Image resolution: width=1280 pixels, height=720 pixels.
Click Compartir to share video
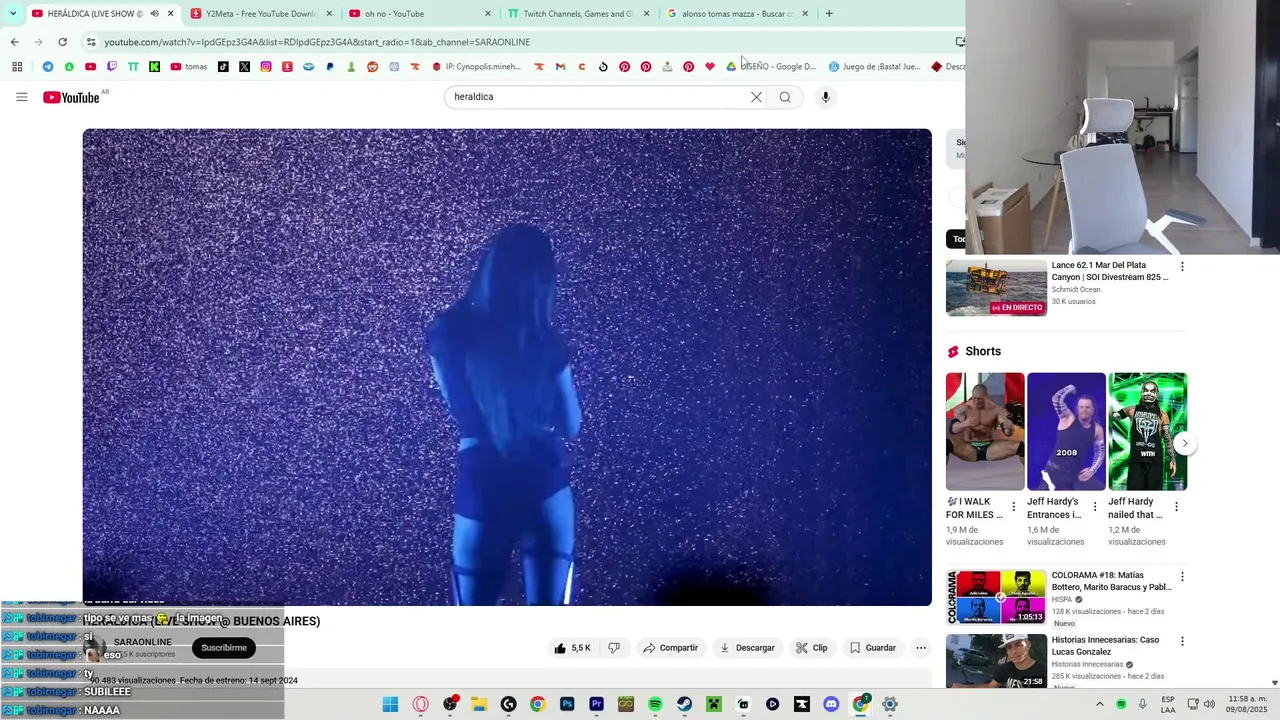pos(671,648)
